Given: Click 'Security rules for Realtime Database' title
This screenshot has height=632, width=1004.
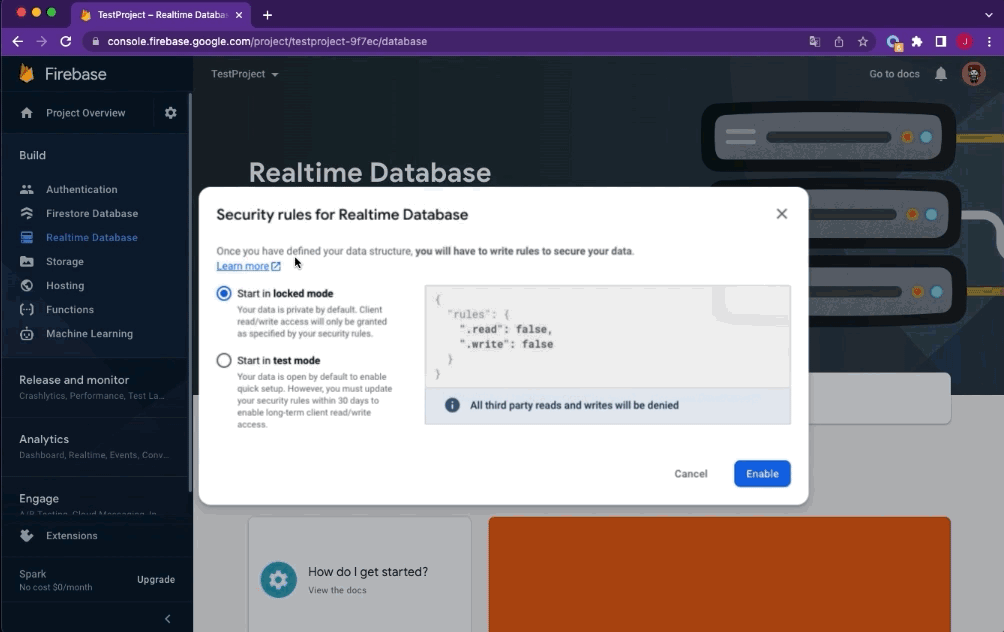Looking at the screenshot, I should (342, 215).
